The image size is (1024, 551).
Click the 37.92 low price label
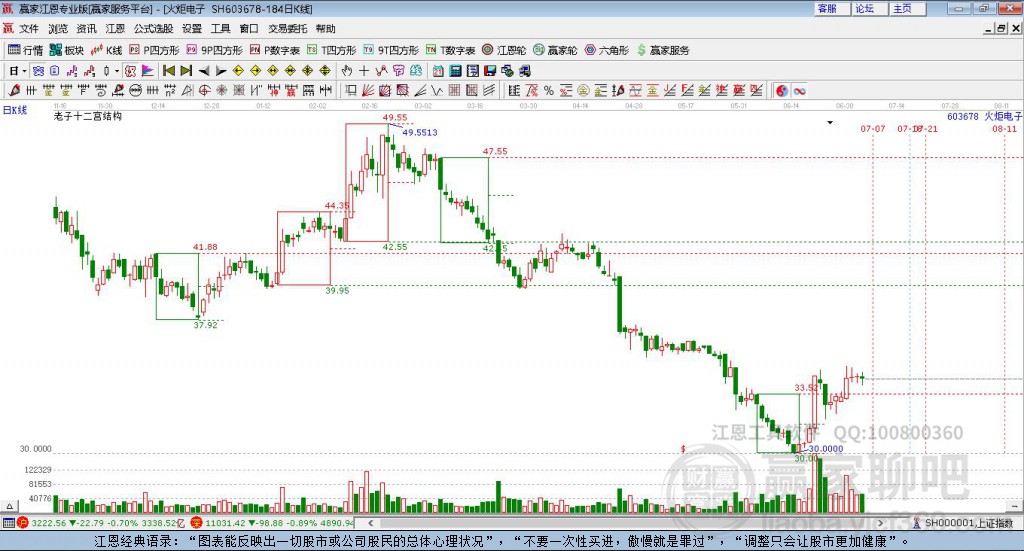tap(205, 324)
